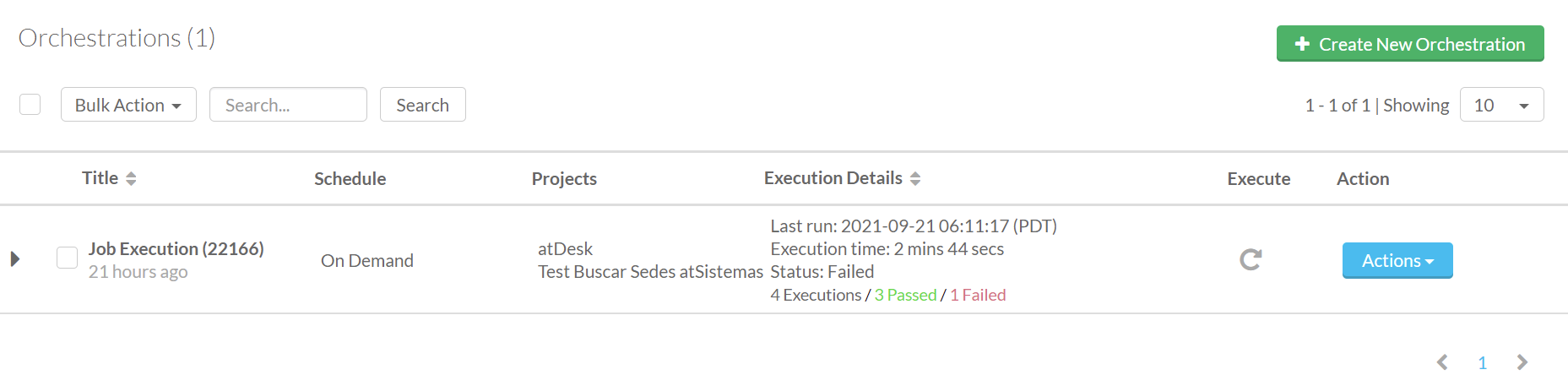The image size is (1568, 386).
Task: Click the Title column sort arrows
Action: pyautogui.click(x=131, y=178)
